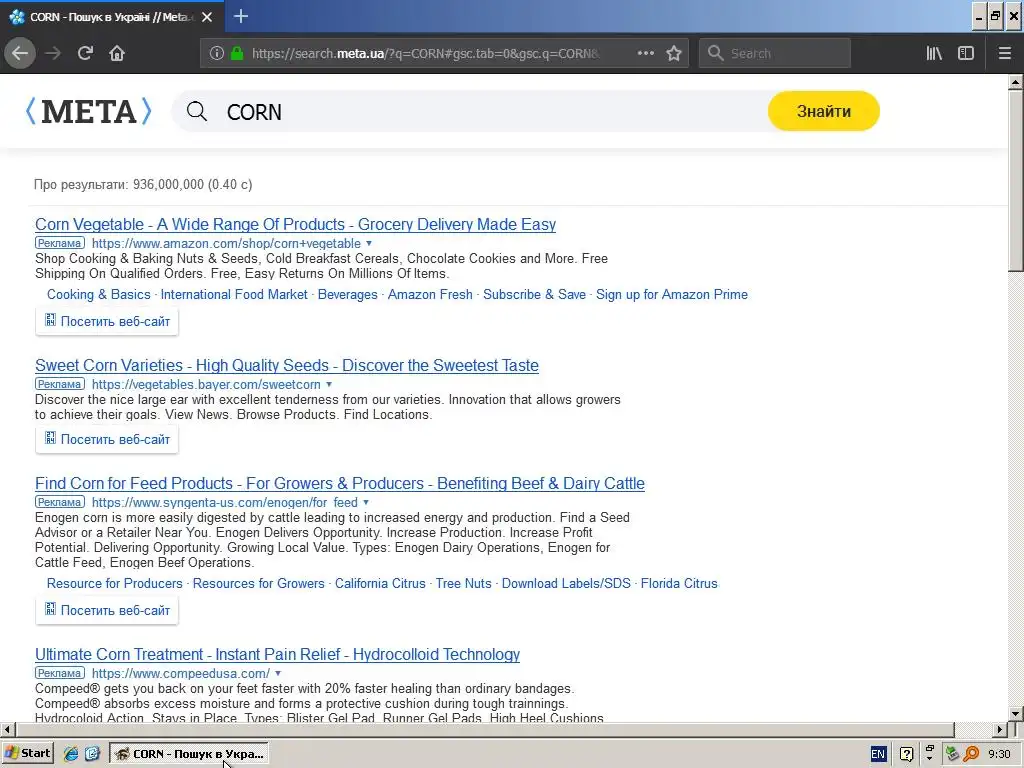Click horizontal scrollbar right arrow

pos(1000,729)
